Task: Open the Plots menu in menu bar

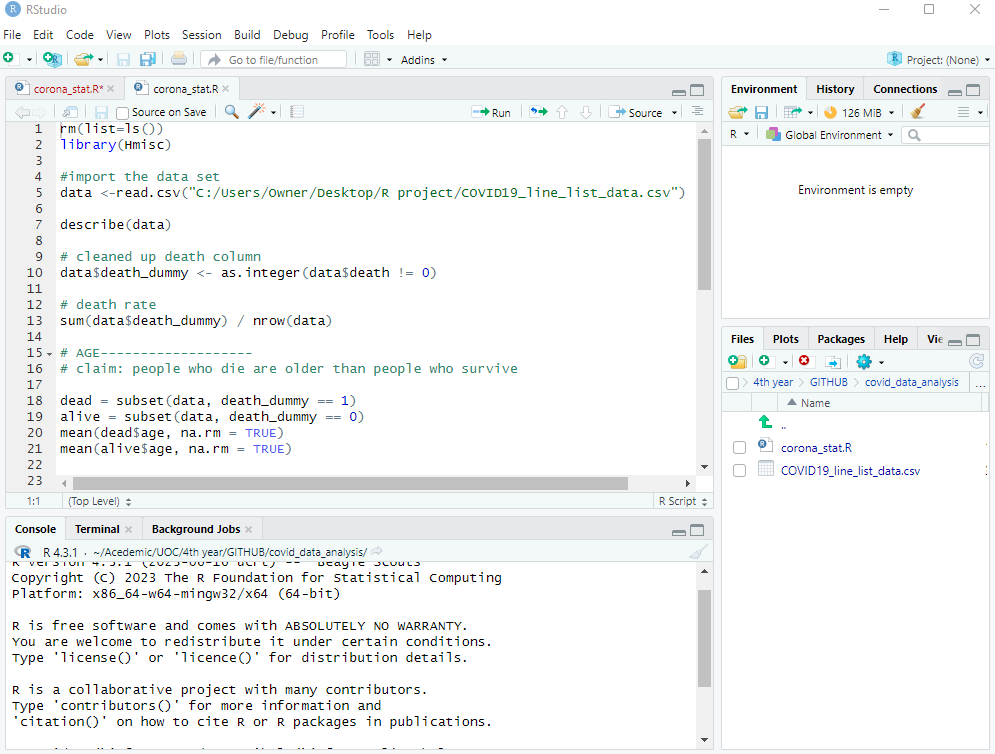Action: pos(157,35)
